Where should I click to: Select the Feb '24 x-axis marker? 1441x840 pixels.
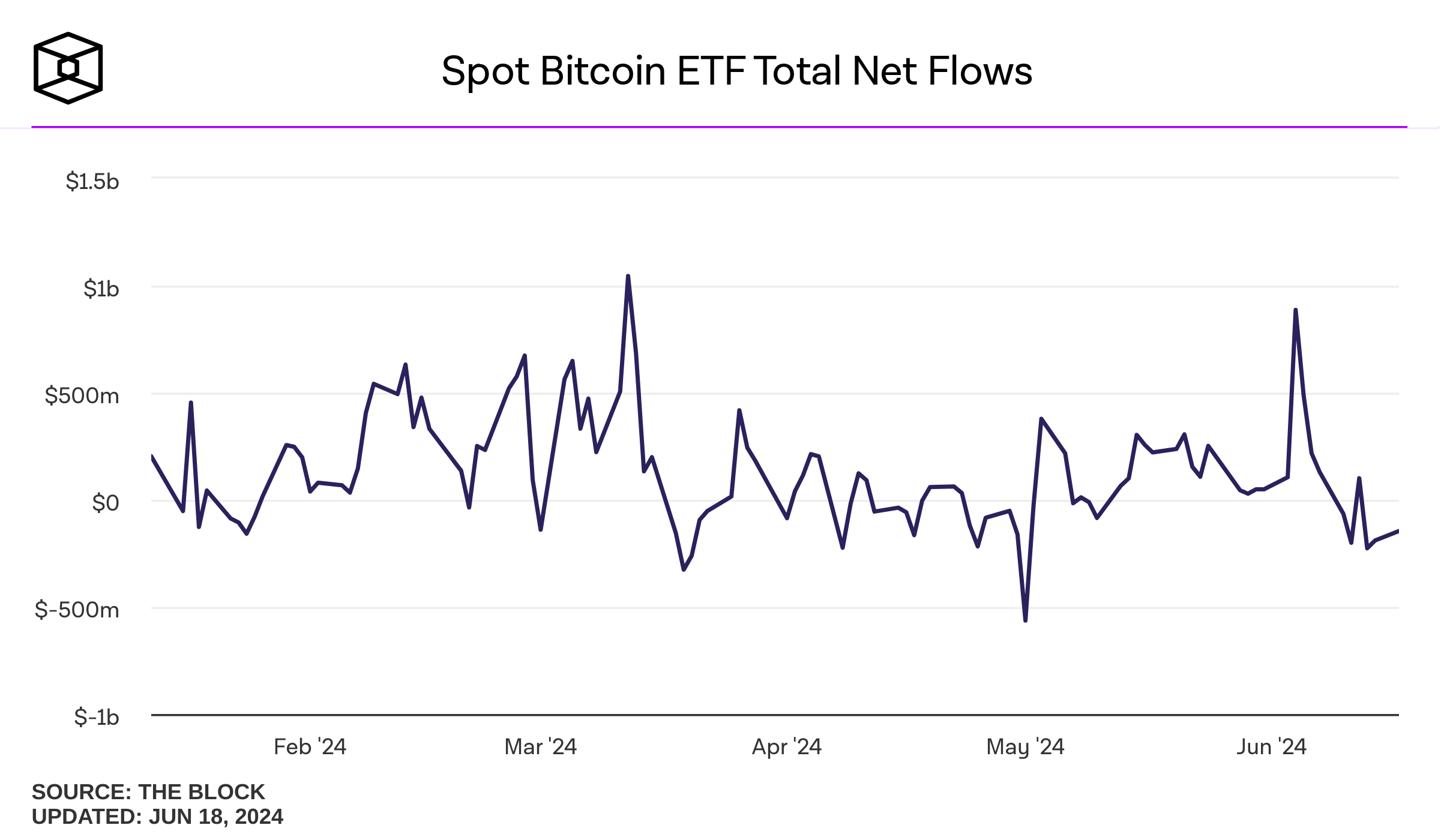click(310, 747)
